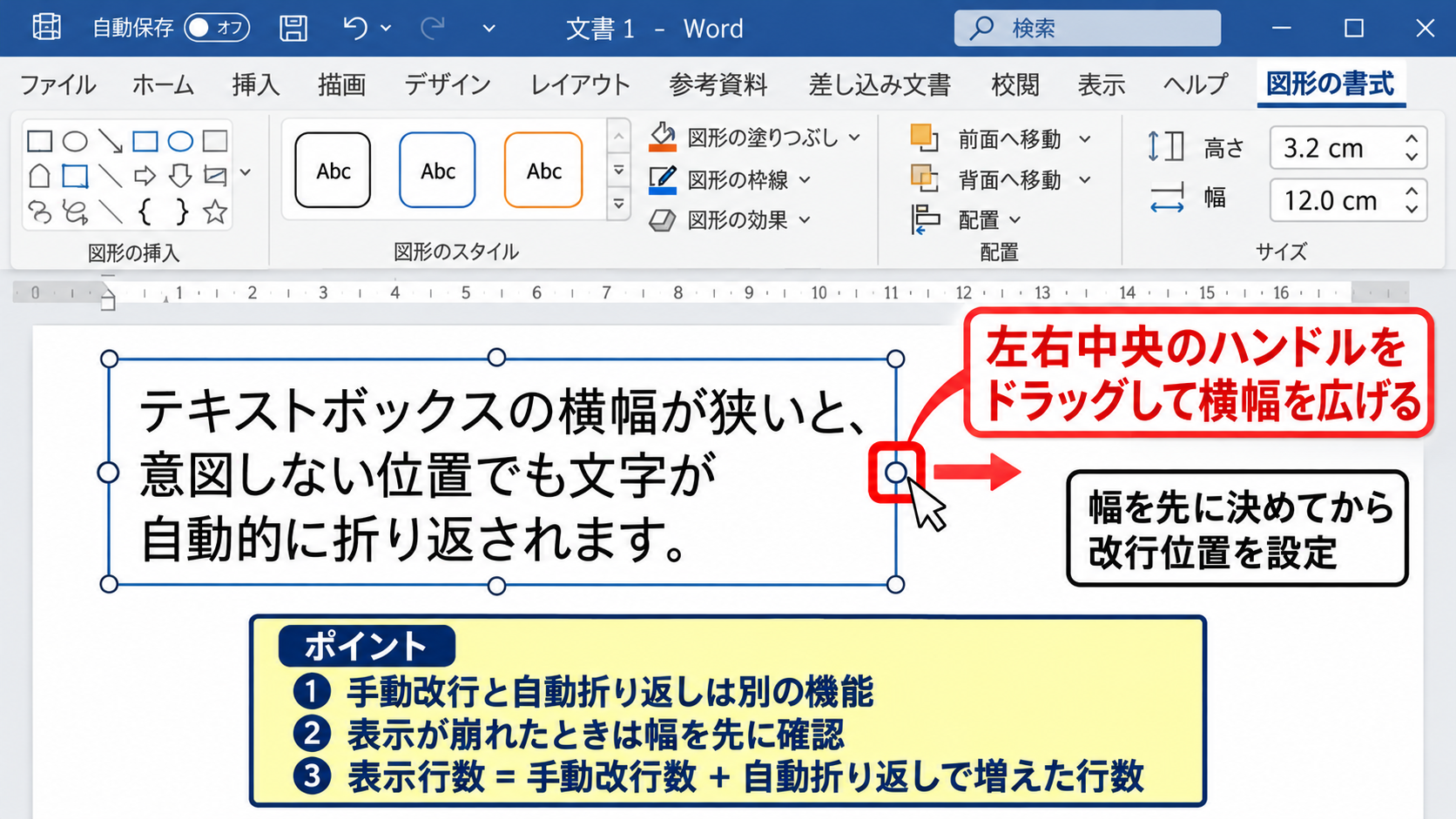The image size is (1456, 819).
Task: Apply the blue outline Abc style
Action: point(437,170)
